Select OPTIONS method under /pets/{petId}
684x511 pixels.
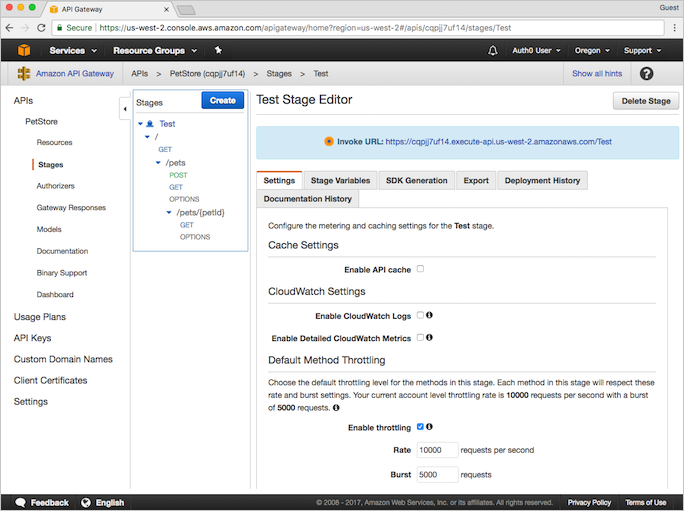[195, 237]
